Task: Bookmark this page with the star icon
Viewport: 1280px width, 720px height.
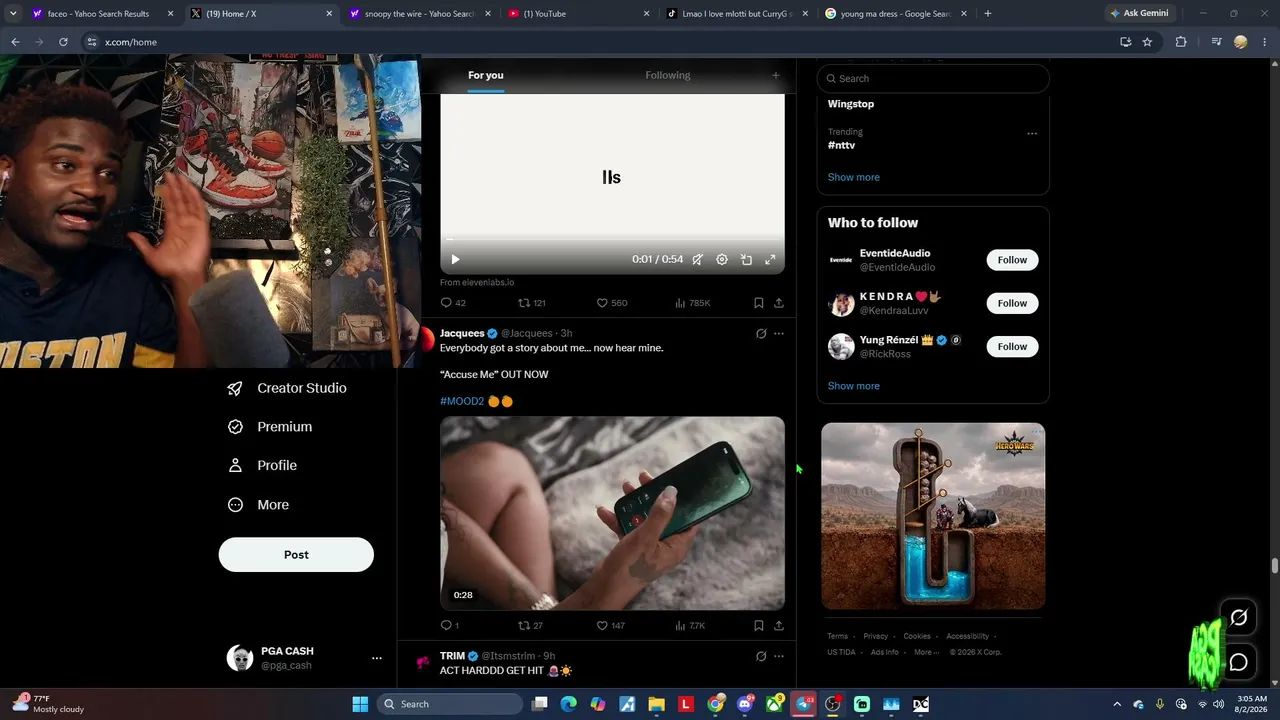Action: click(1147, 42)
